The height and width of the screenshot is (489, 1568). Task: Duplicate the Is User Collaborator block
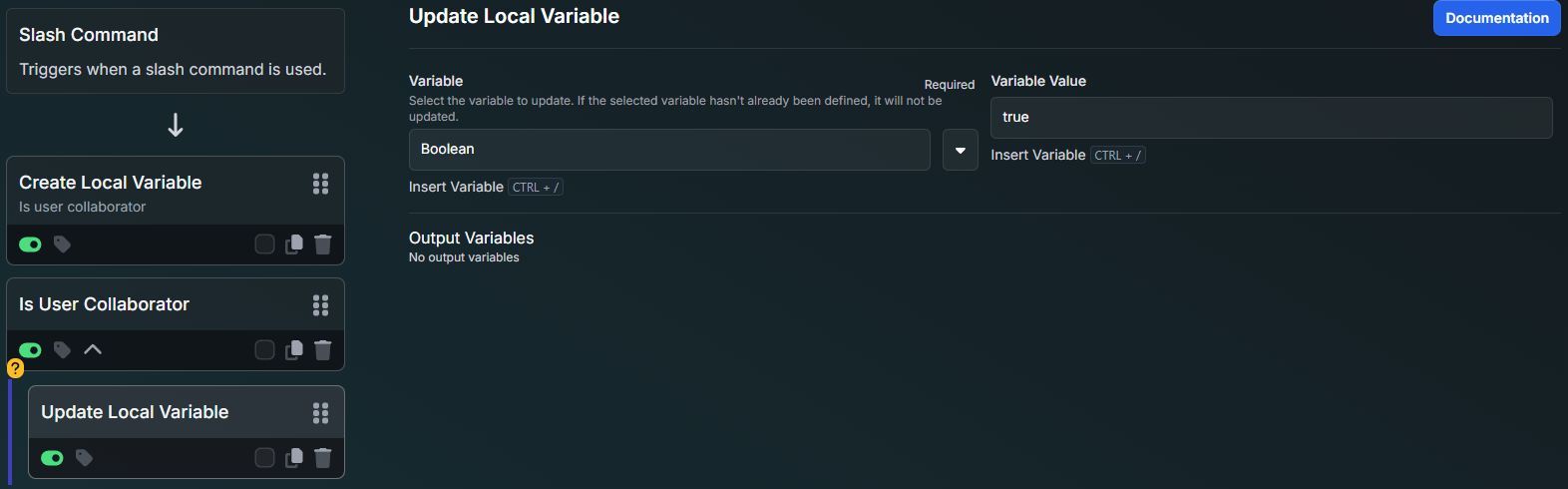(x=294, y=350)
